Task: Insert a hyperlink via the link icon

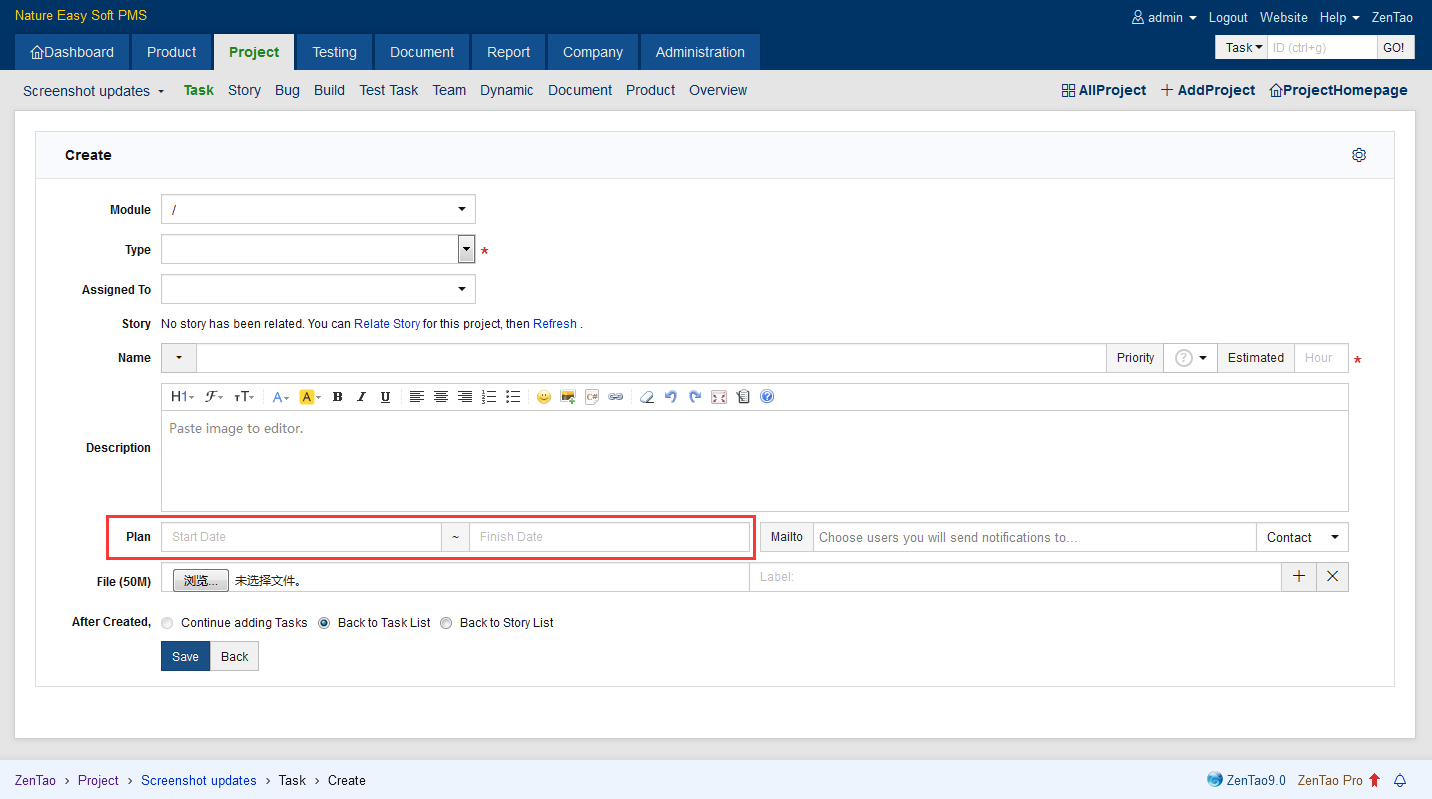Action: point(616,397)
